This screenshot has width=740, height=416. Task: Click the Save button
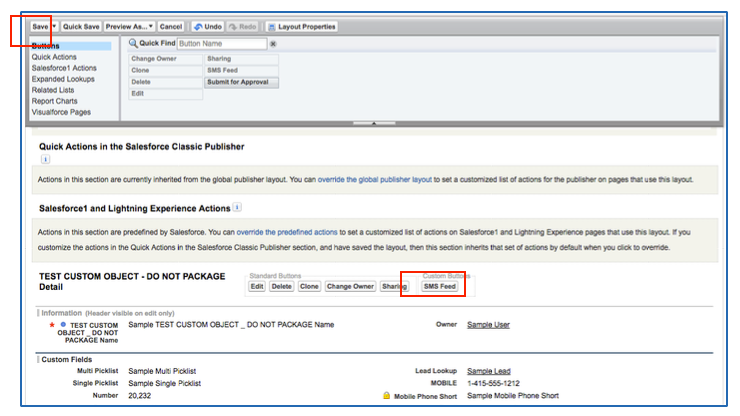click(x=41, y=27)
